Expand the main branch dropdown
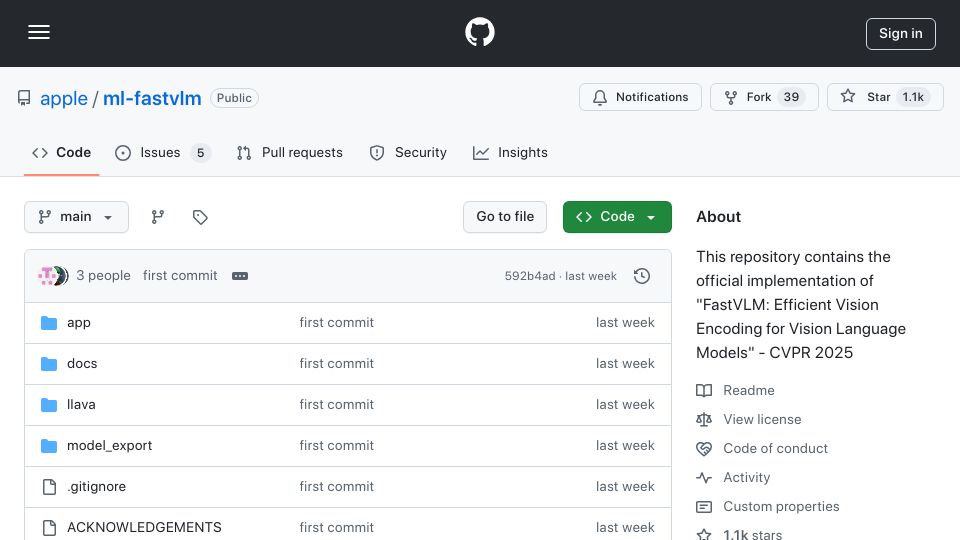This screenshot has height=540, width=960. (77, 217)
